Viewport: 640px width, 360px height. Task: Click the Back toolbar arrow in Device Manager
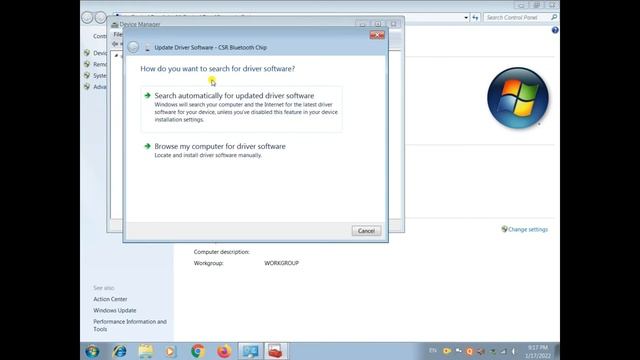tap(115, 44)
